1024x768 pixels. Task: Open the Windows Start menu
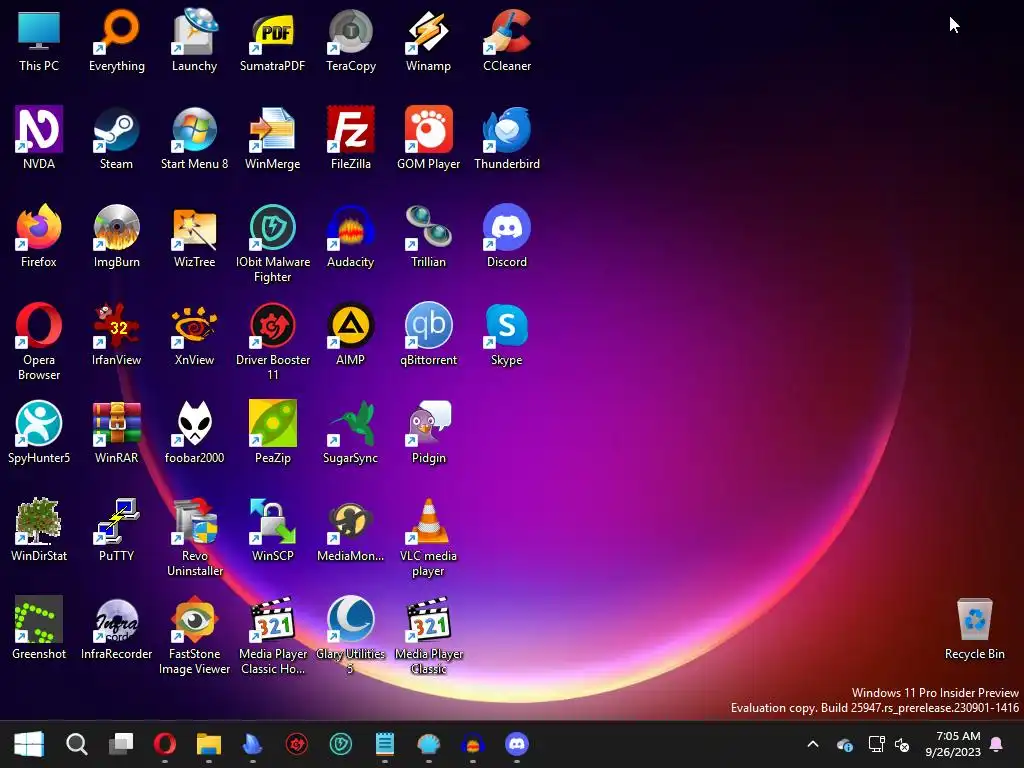point(29,744)
